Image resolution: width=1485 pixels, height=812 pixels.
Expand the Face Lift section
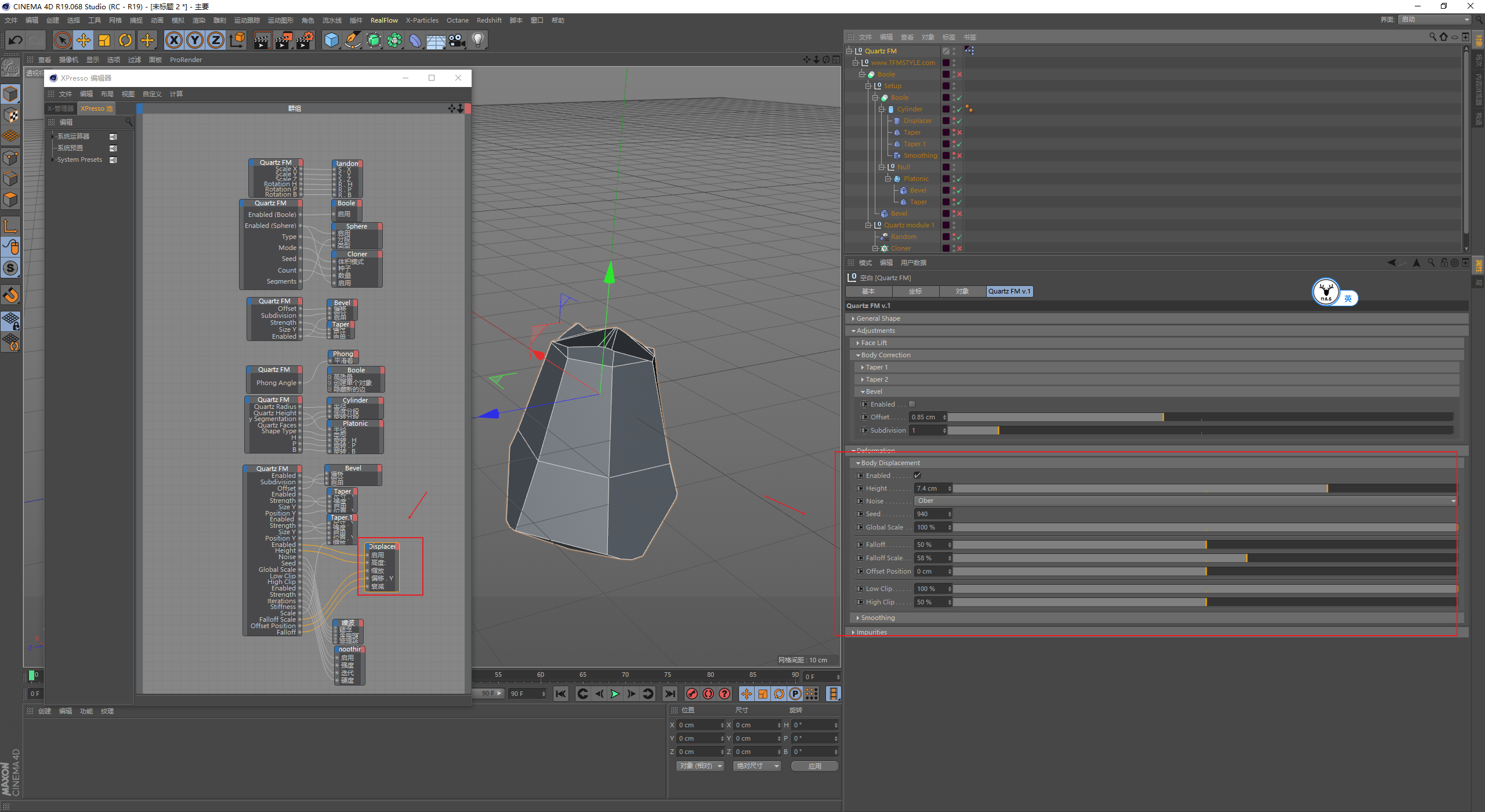point(876,343)
